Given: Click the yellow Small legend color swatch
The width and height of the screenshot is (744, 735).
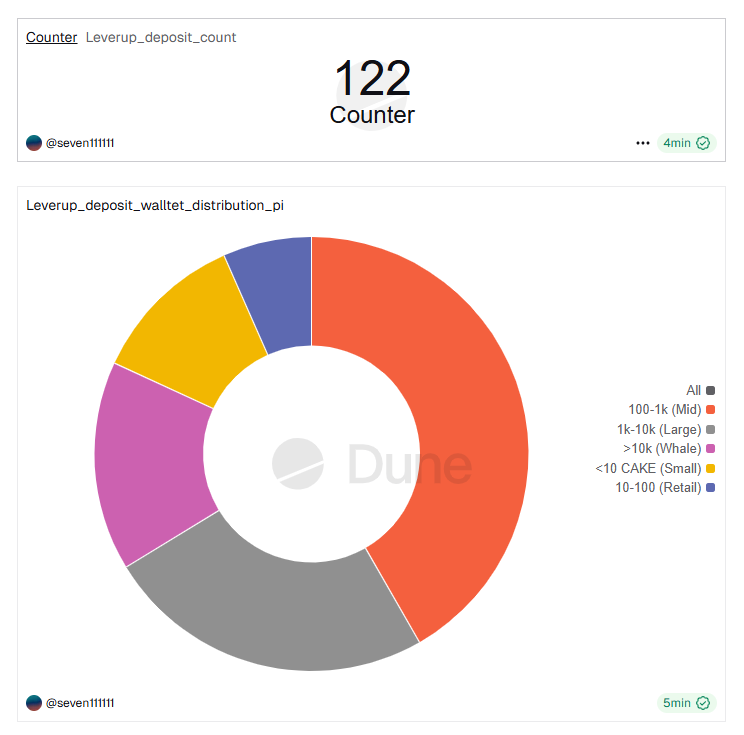Looking at the screenshot, I should pyautogui.click(x=710, y=468).
